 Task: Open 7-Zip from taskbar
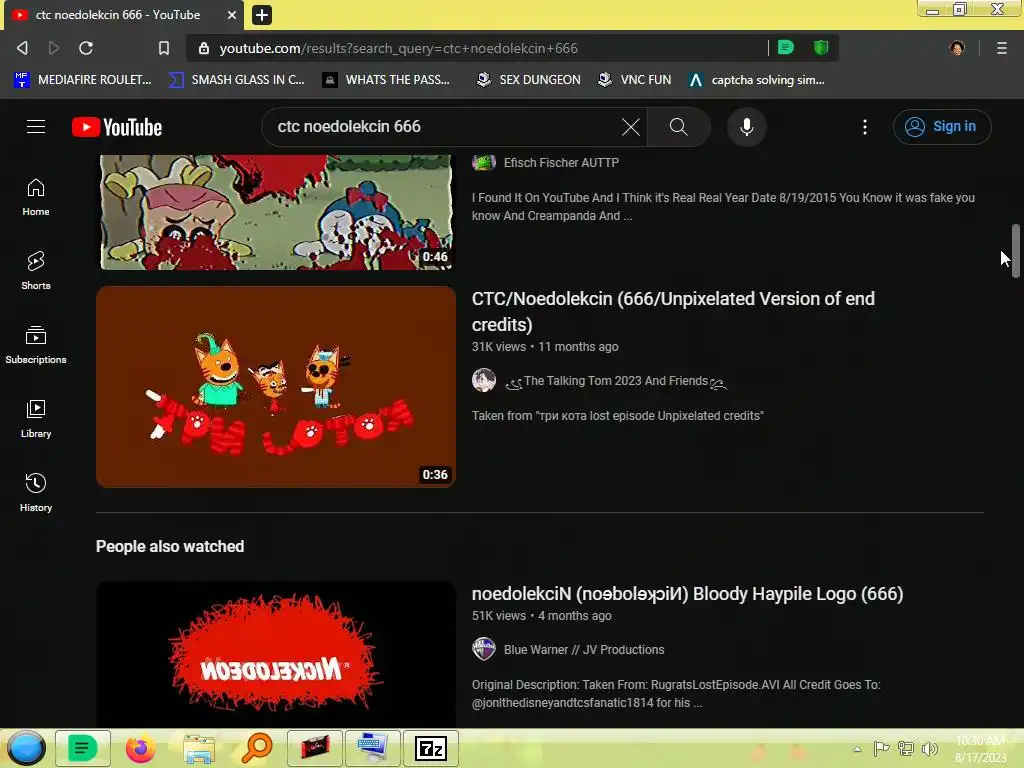[431, 748]
